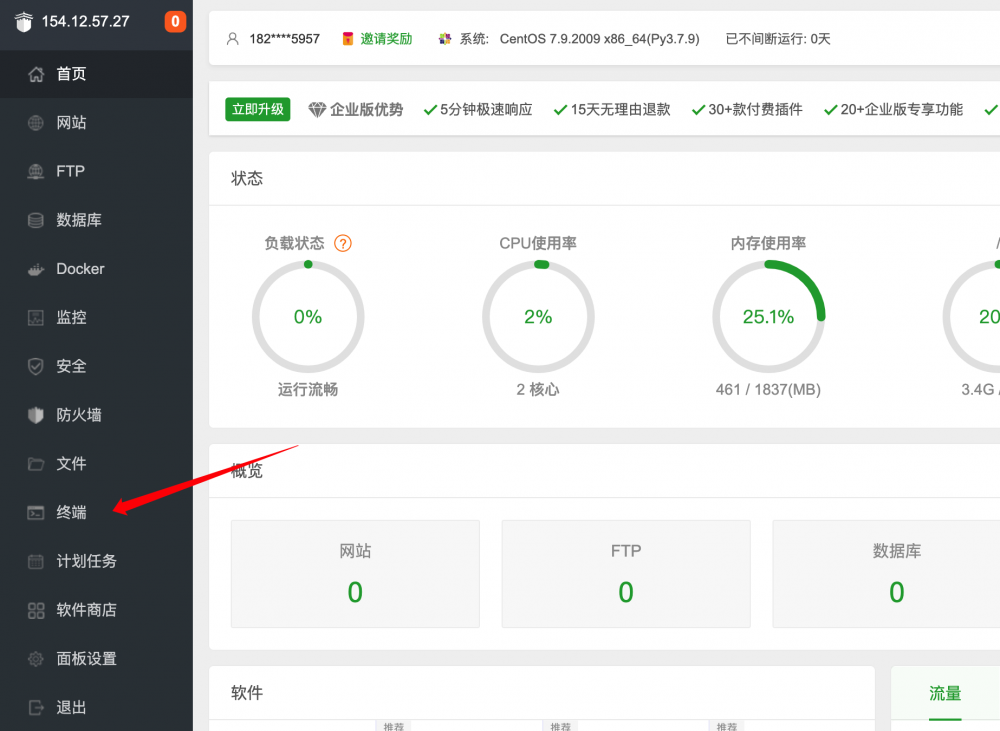Screen dimensions: 1000x731
Task: Open the terminal icon beside 终端
Action: pos(36,513)
